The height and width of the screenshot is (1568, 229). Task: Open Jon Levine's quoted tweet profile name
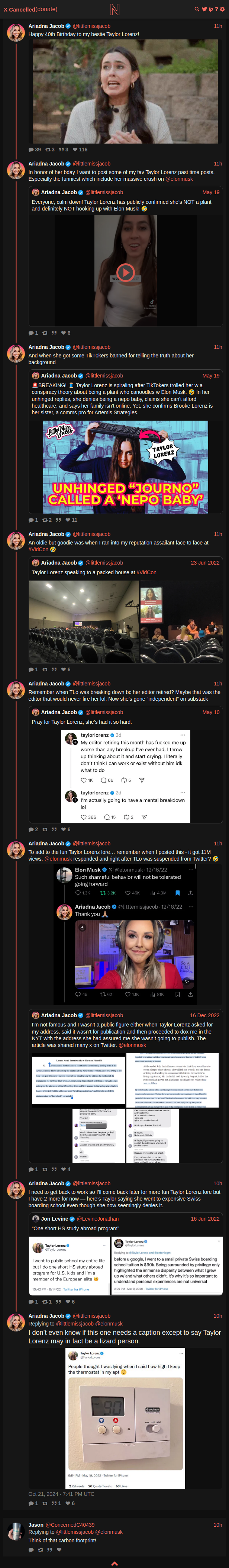(x=55, y=1219)
